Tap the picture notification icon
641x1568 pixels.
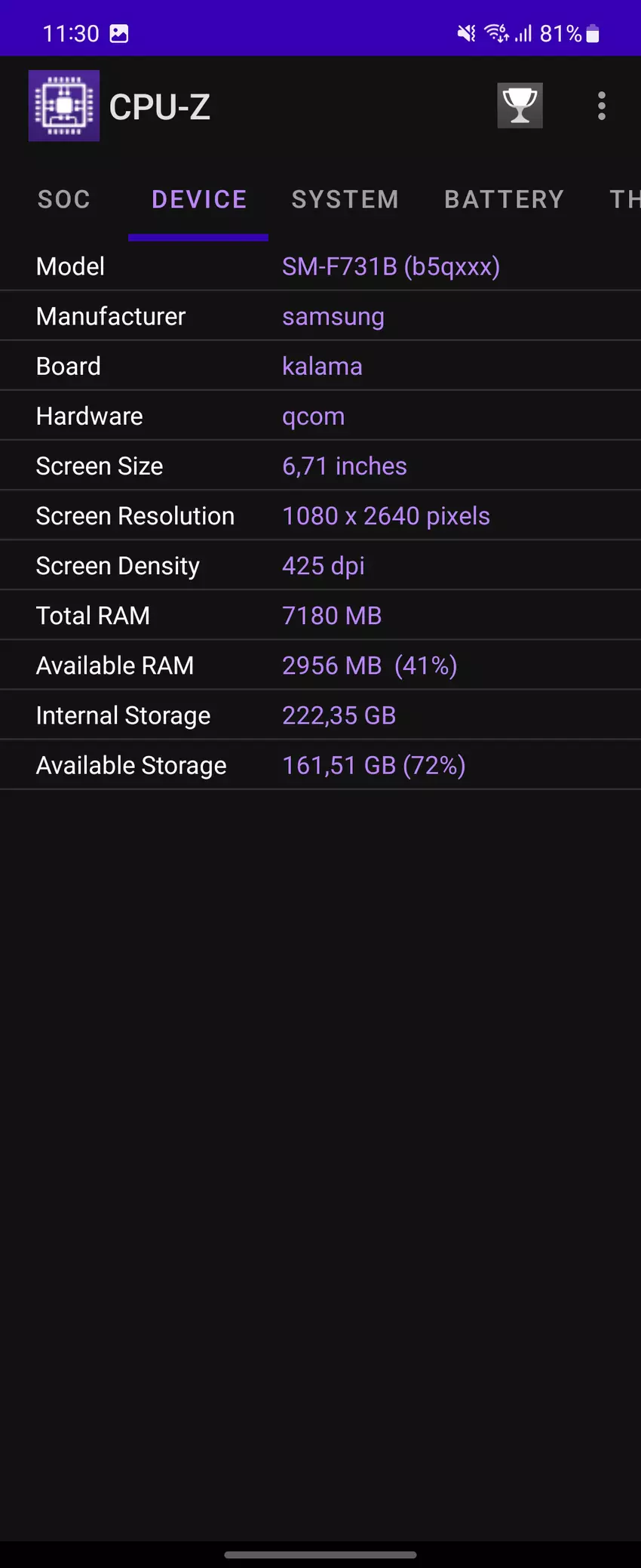point(119,33)
